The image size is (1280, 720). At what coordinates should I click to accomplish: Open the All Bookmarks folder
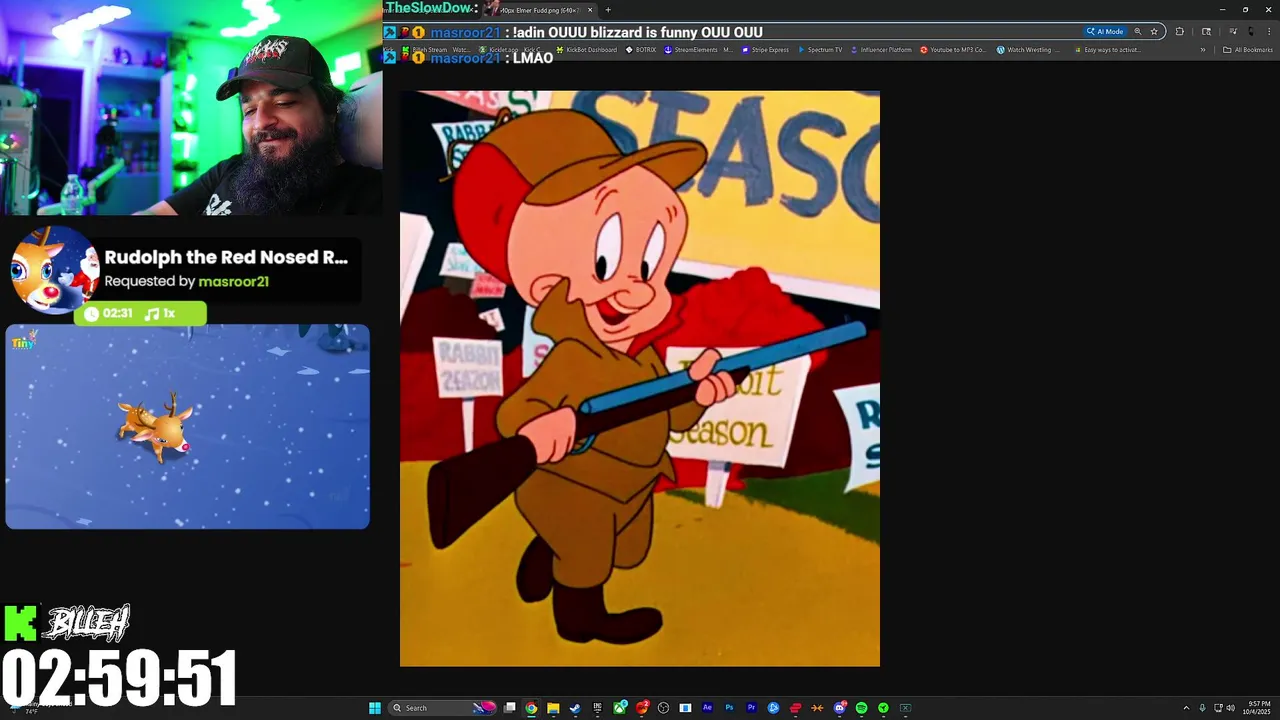point(1248,49)
